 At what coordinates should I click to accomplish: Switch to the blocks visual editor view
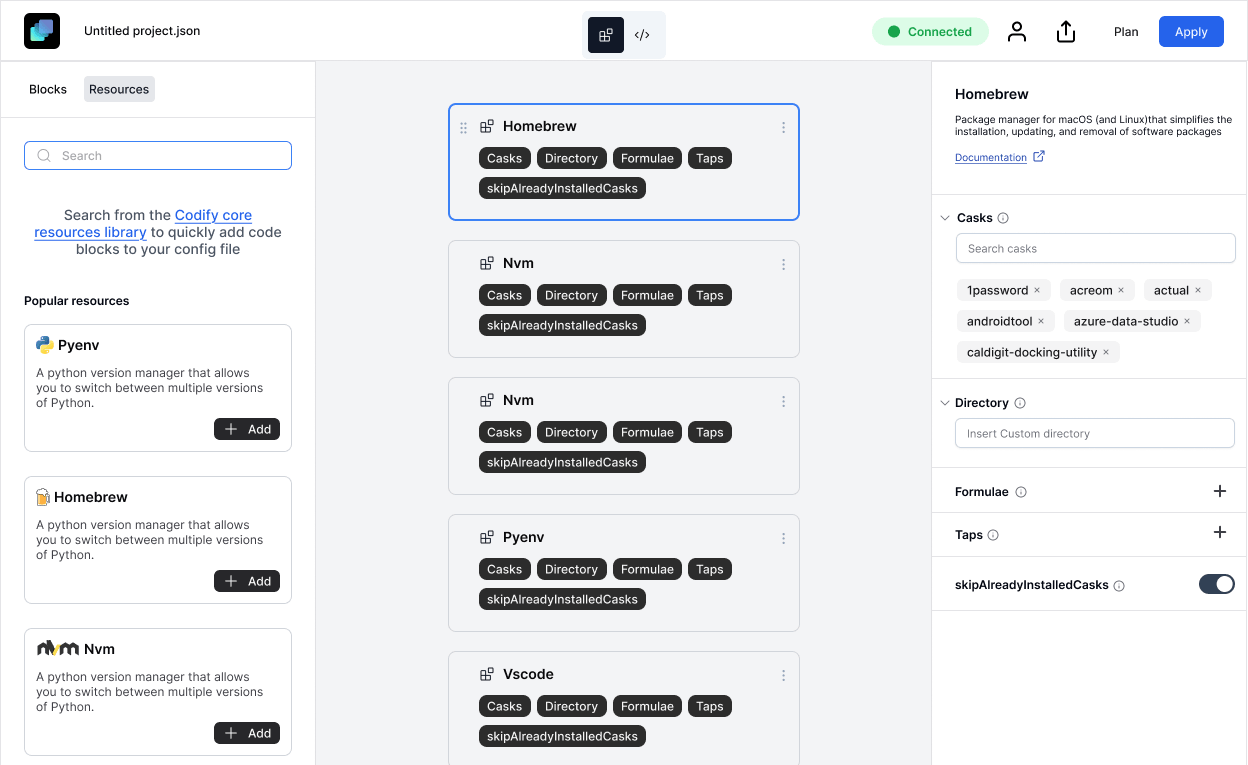(606, 35)
